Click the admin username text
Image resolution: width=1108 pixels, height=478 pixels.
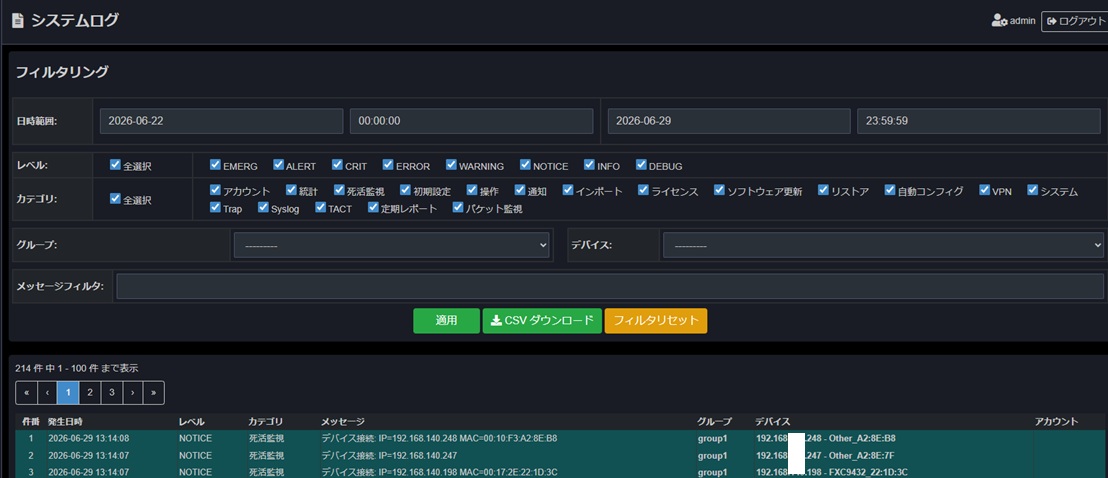coord(1022,21)
